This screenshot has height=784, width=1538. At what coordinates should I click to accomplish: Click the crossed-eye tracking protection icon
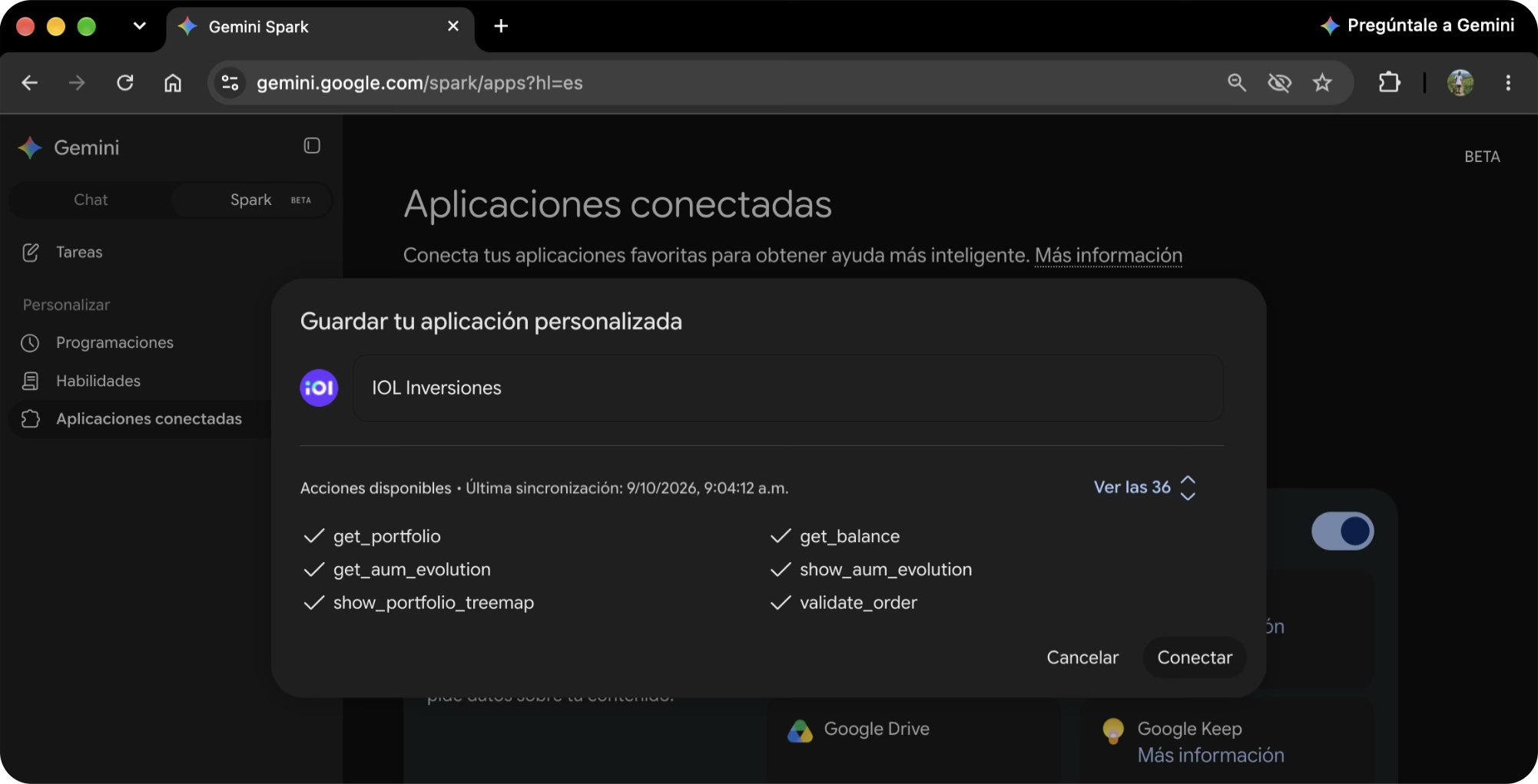click(x=1280, y=83)
